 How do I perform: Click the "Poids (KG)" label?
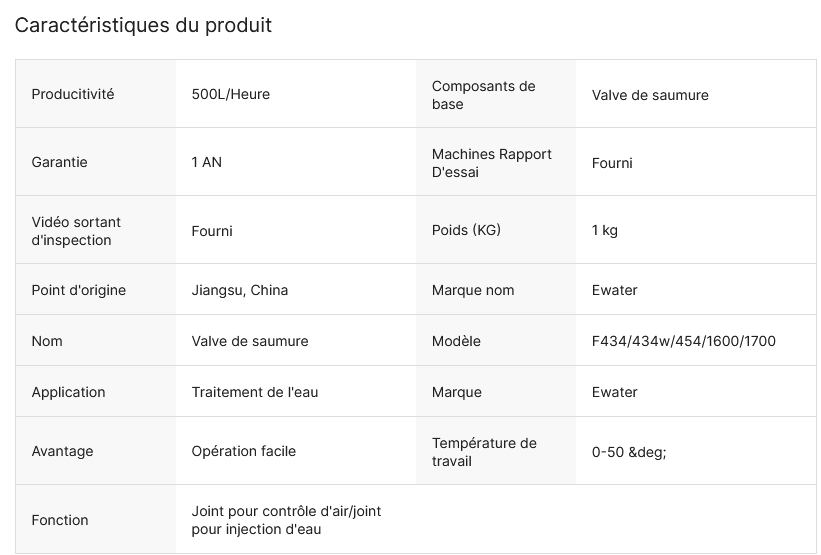[466, 230]
